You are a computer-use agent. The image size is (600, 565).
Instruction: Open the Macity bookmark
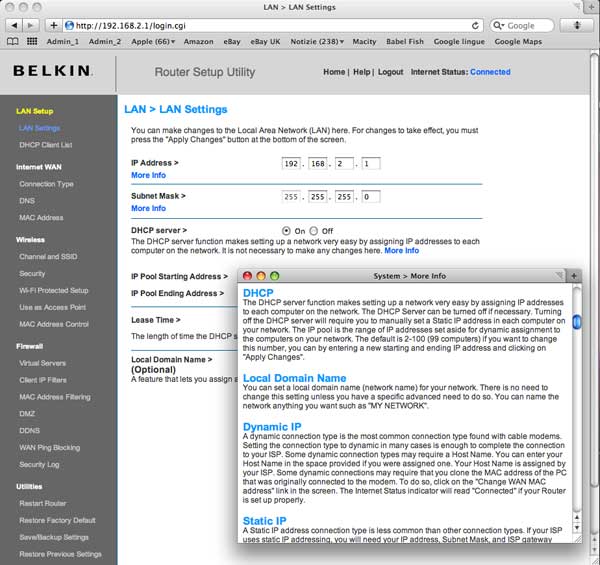point(364,41)
